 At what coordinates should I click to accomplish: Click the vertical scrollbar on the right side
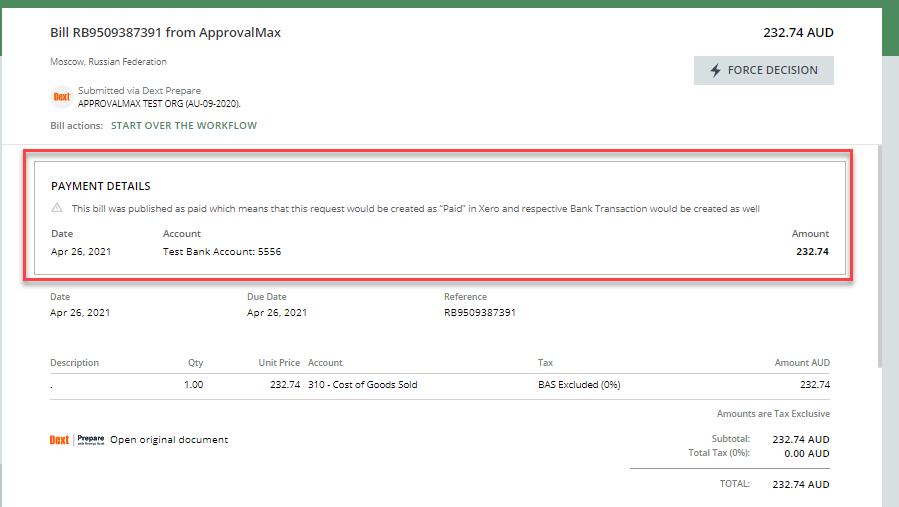[880, 256]
